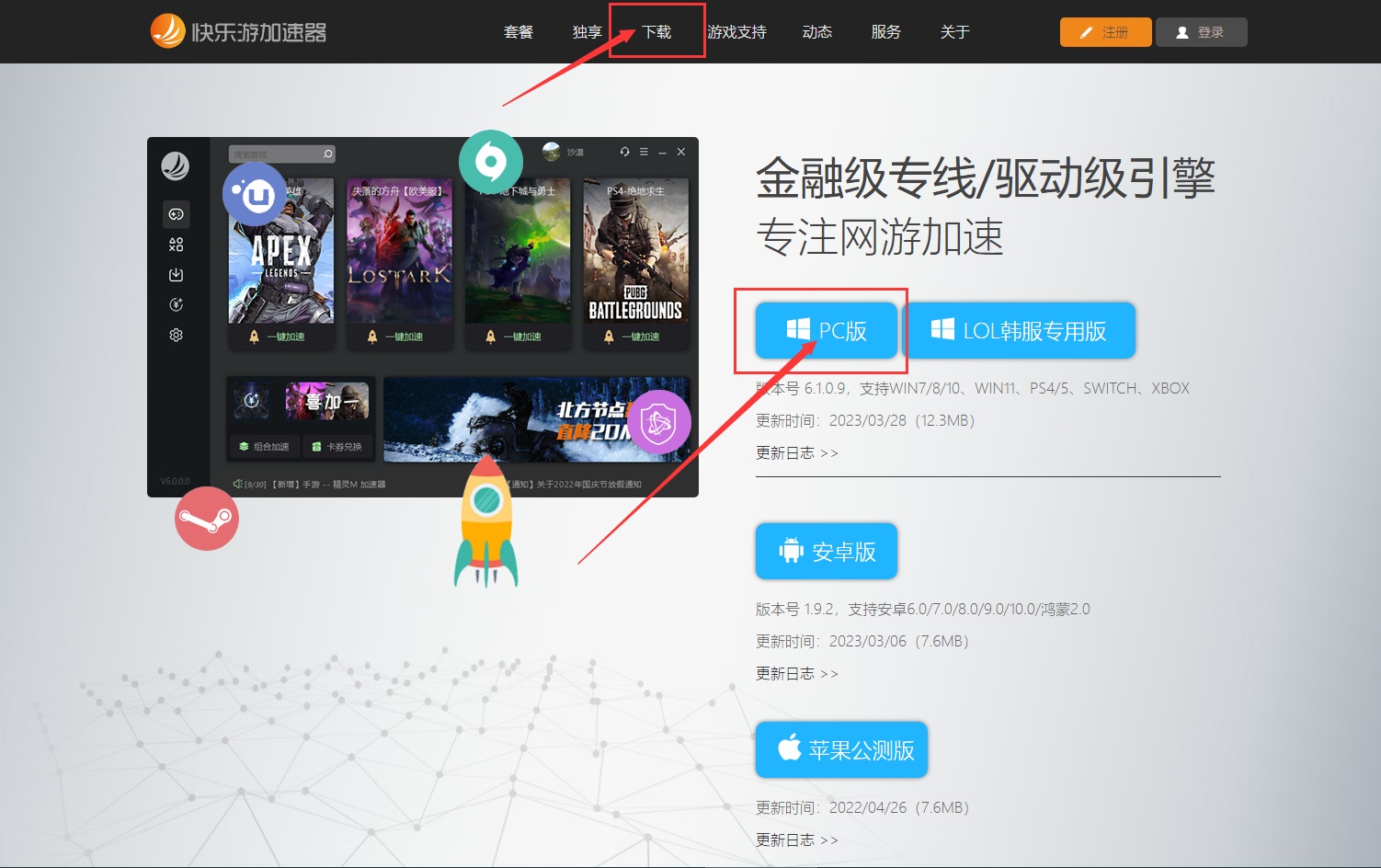The width and height of the screenshot is (1381, 868).
Task: Click the download sidebar icon in preview
Action: pos(176,275)
